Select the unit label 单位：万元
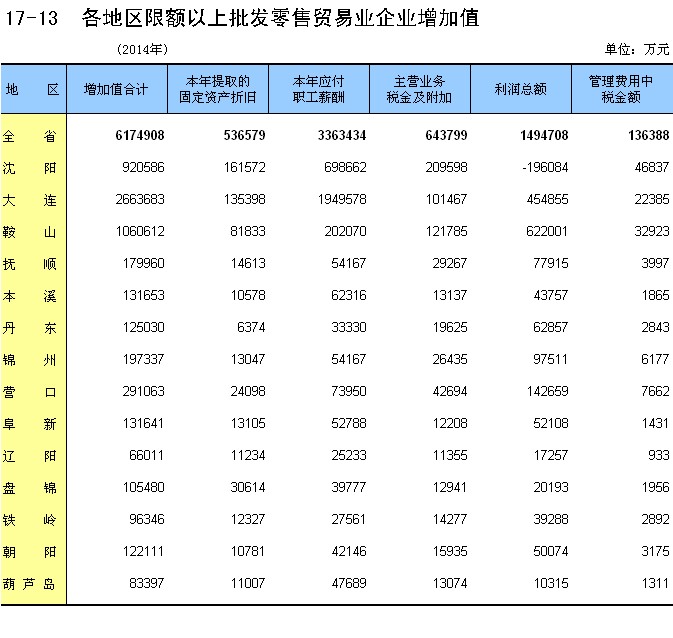This screenshot has width=673, height=638. pyautogui.click(x=637, y=49)
